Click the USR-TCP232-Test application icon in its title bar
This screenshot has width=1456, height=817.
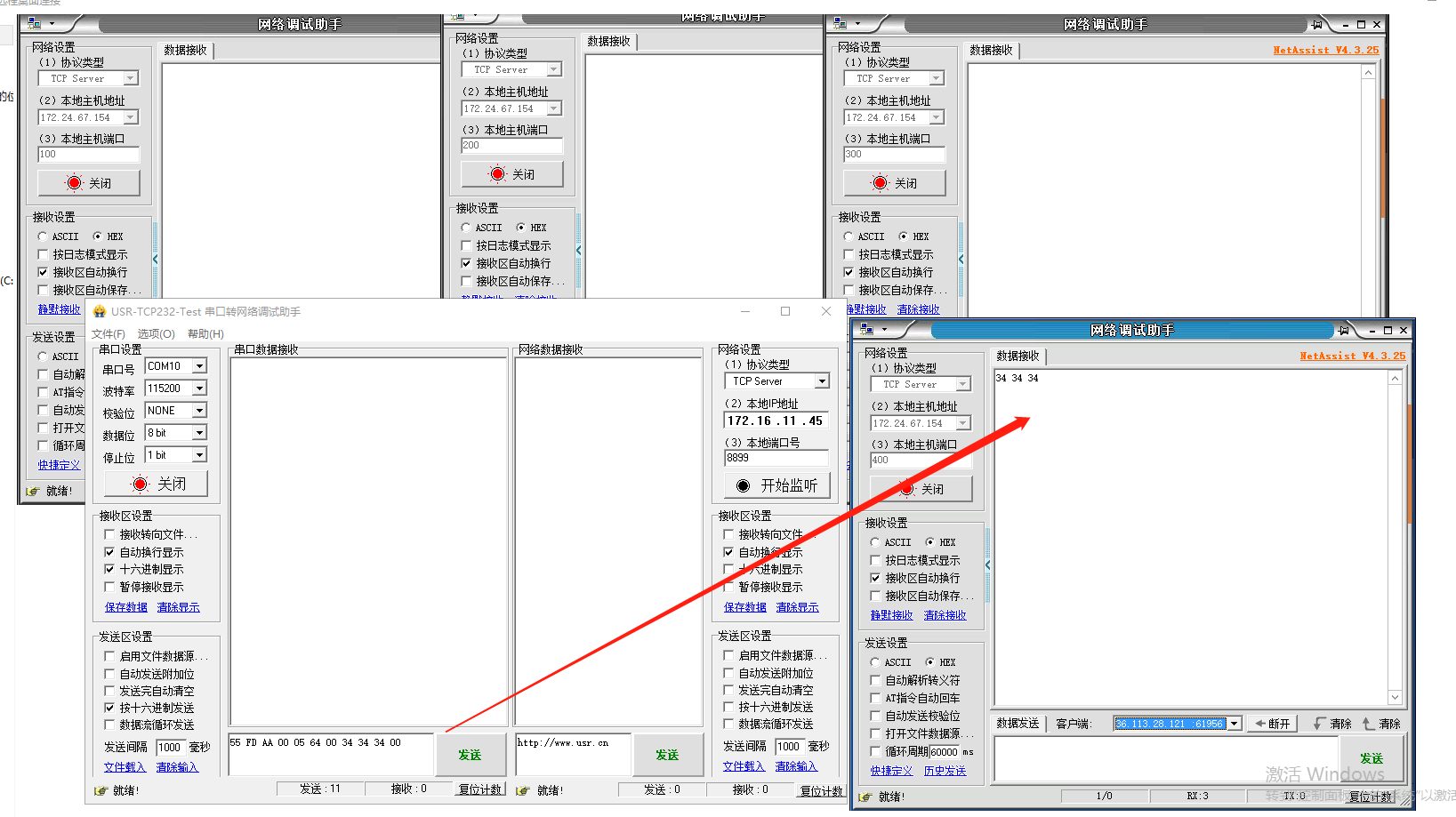point(100,311)
